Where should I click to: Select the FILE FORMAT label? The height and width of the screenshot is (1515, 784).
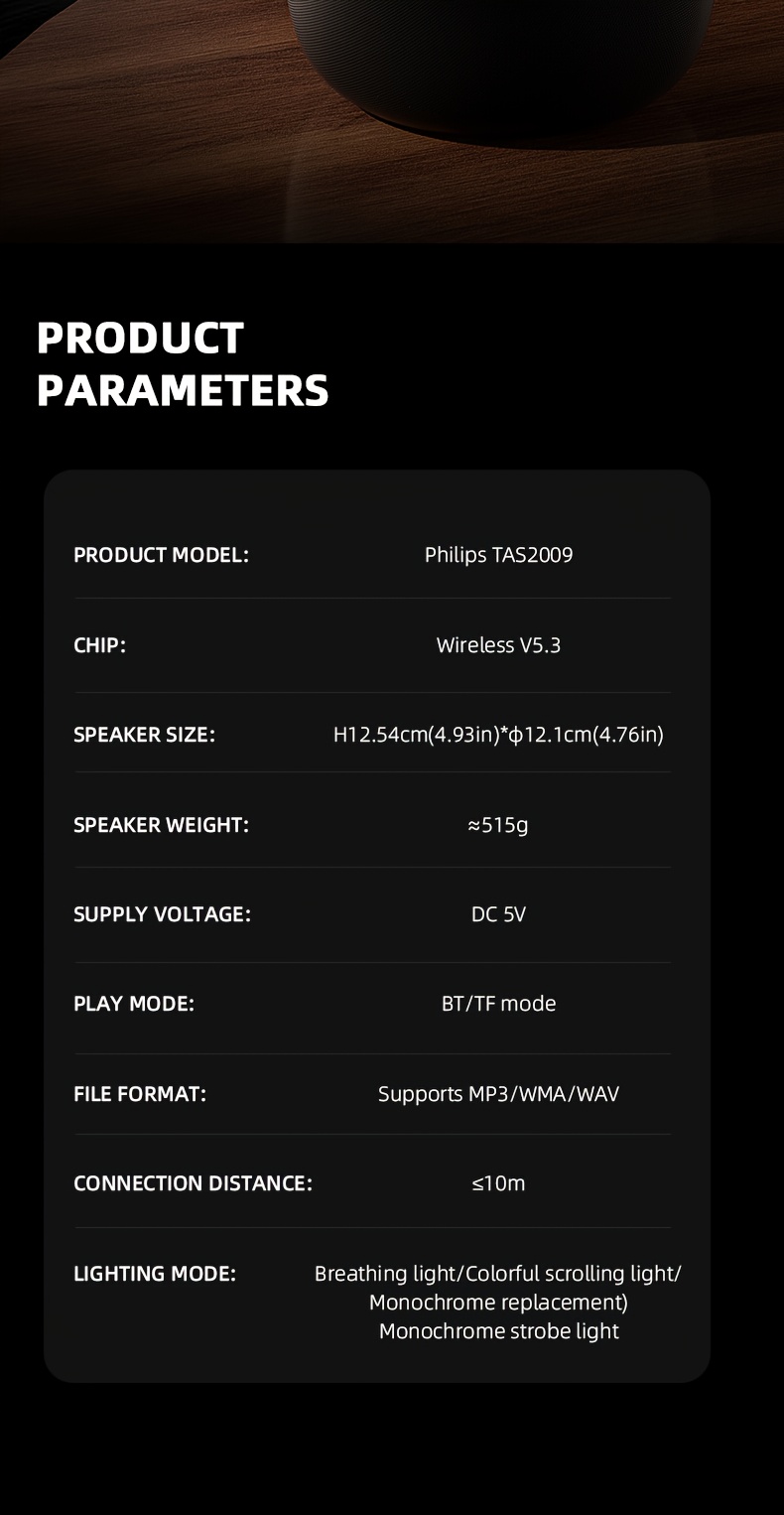pyautogui.click(x=140, y=1094)
